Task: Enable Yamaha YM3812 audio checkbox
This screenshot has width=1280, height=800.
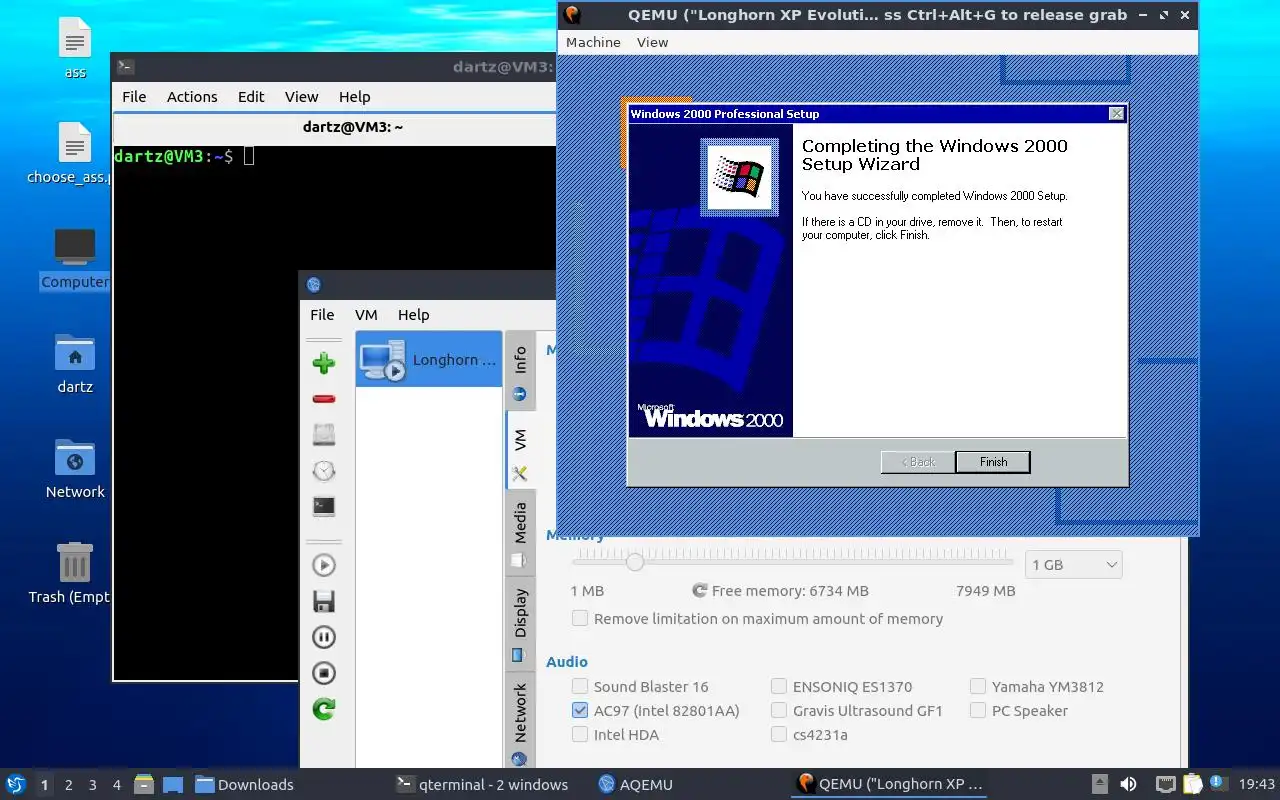Action: (978, 686)
